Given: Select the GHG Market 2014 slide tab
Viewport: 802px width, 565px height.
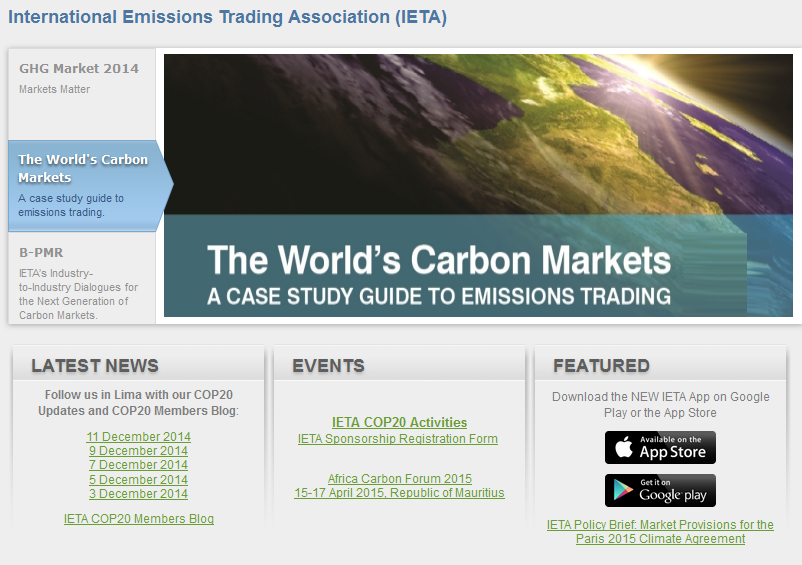Looking at the screenshot, I should click(80, 78).
